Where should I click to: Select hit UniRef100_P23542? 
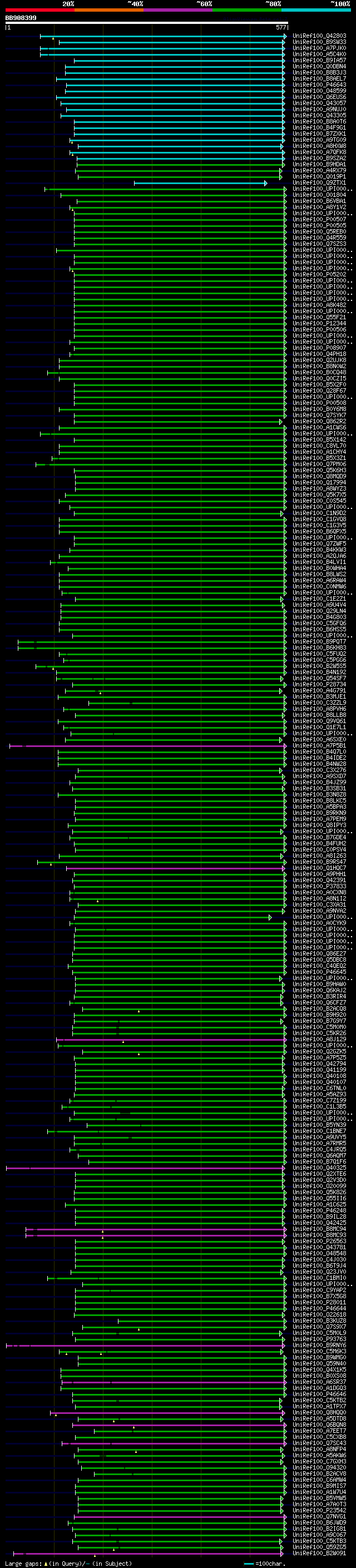click(x=319, y=1510)
